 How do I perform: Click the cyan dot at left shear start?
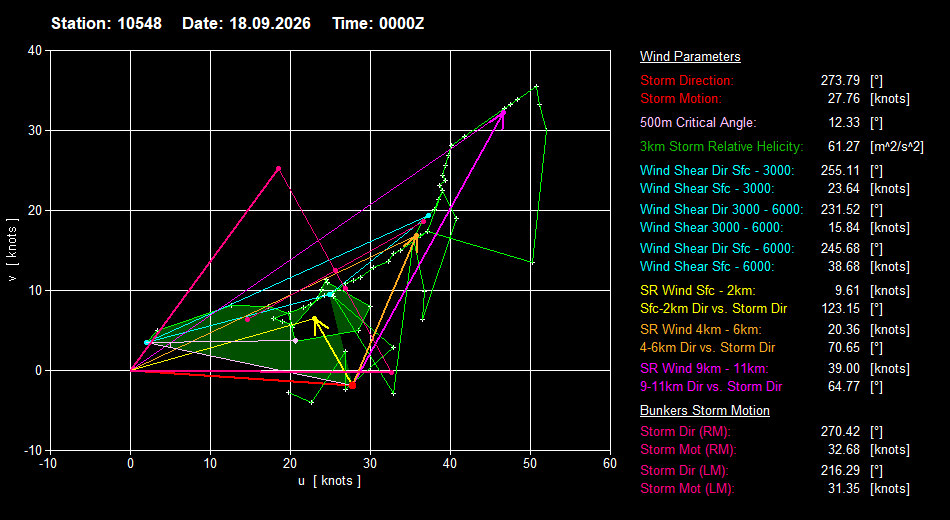[147, 342]
